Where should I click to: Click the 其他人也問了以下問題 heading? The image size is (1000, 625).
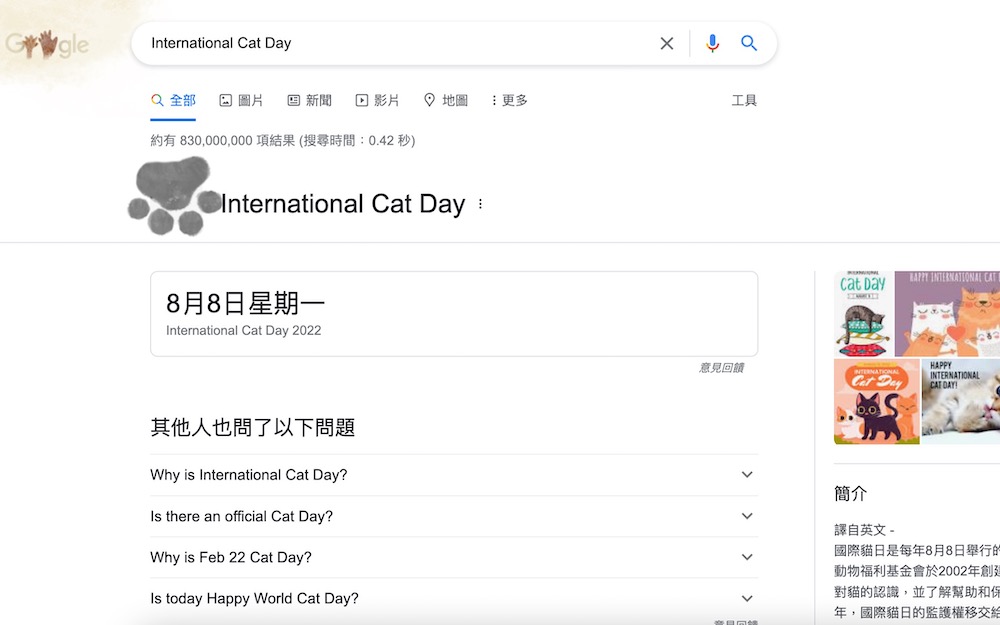pos(253,427)
